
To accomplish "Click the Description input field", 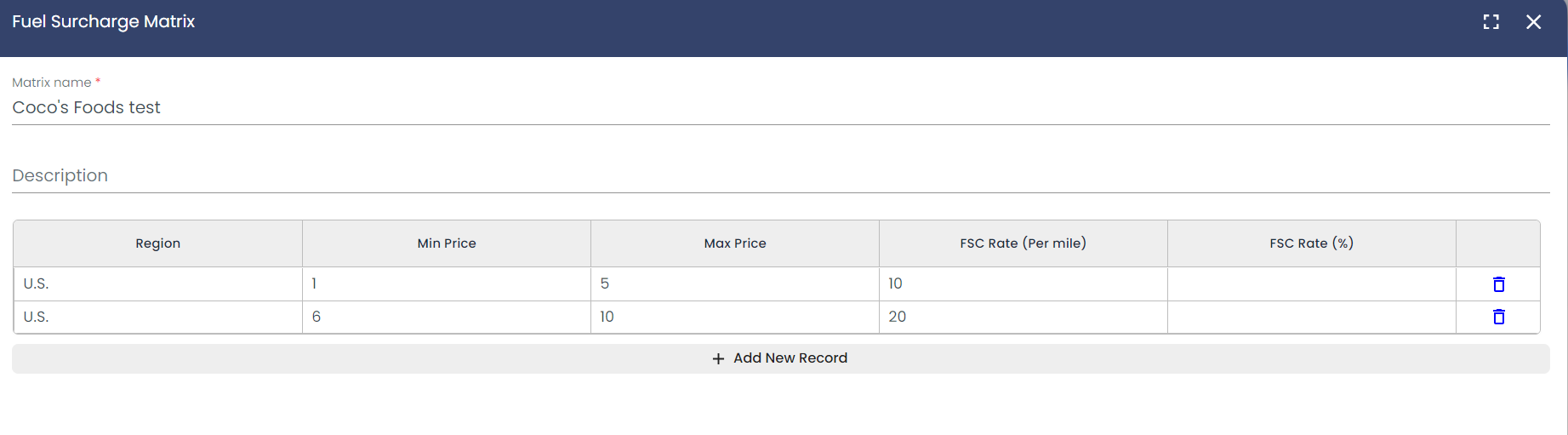I will 780,175.
